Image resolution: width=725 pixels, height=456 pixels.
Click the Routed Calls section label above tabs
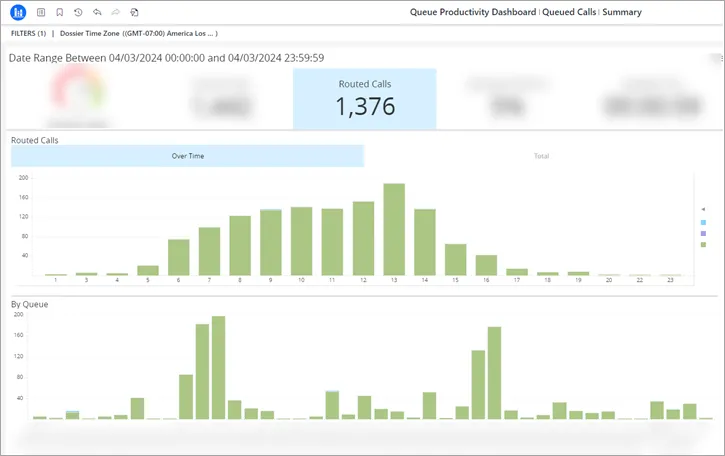tap(35, 140)
